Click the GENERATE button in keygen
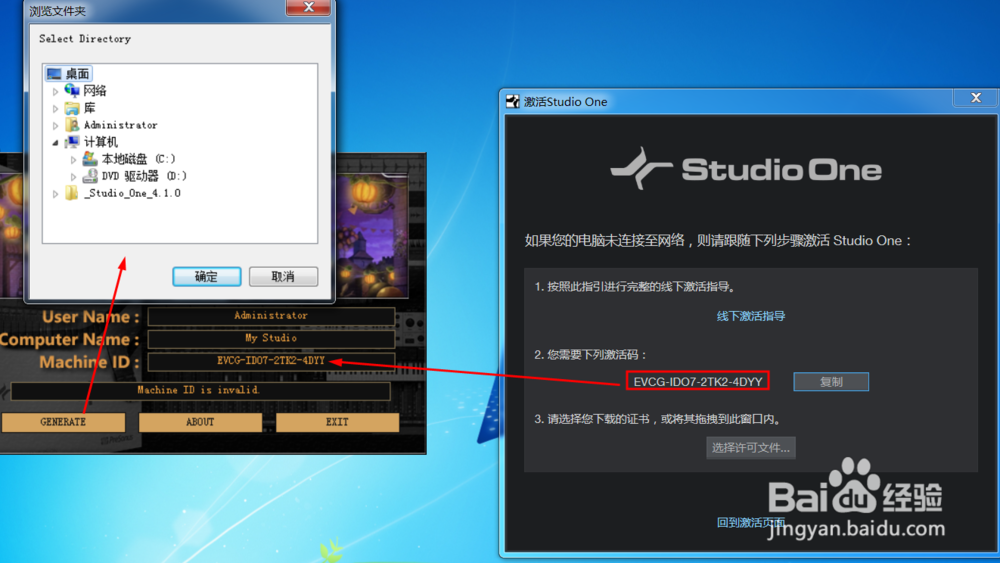This screenshot has height=563, width=1000. 63,422
